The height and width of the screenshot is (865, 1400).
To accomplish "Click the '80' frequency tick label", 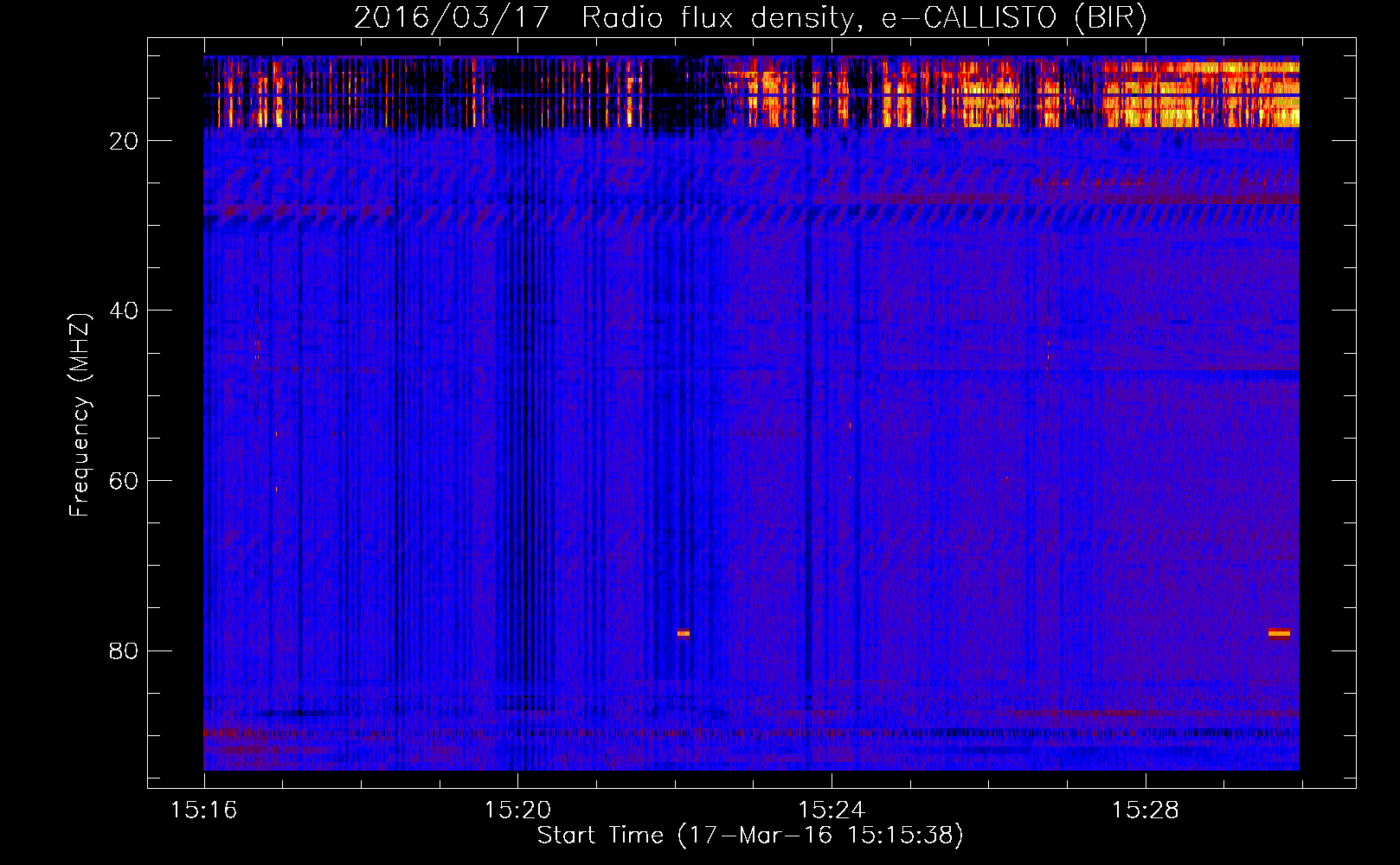I will [124, 650].
